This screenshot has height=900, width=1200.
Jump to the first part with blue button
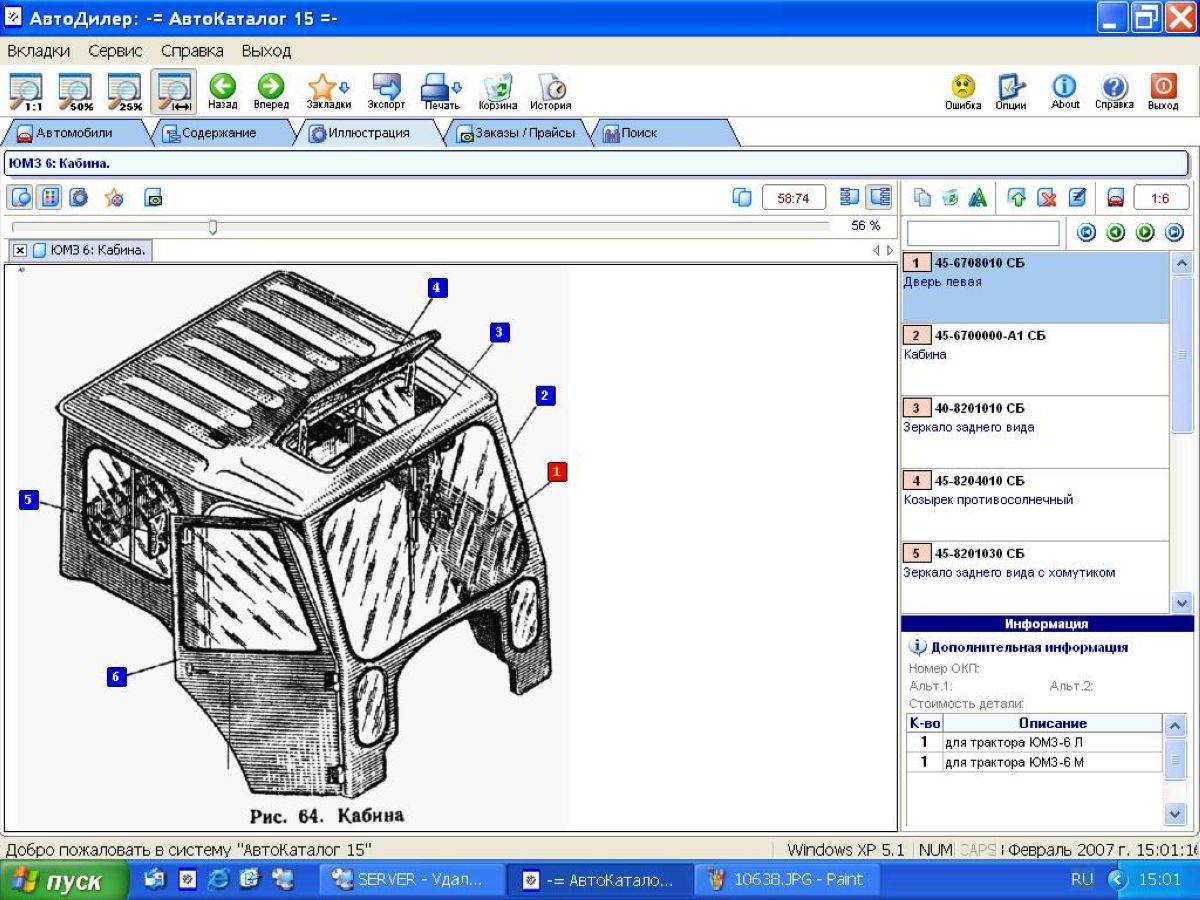(x=1086, y=233)
